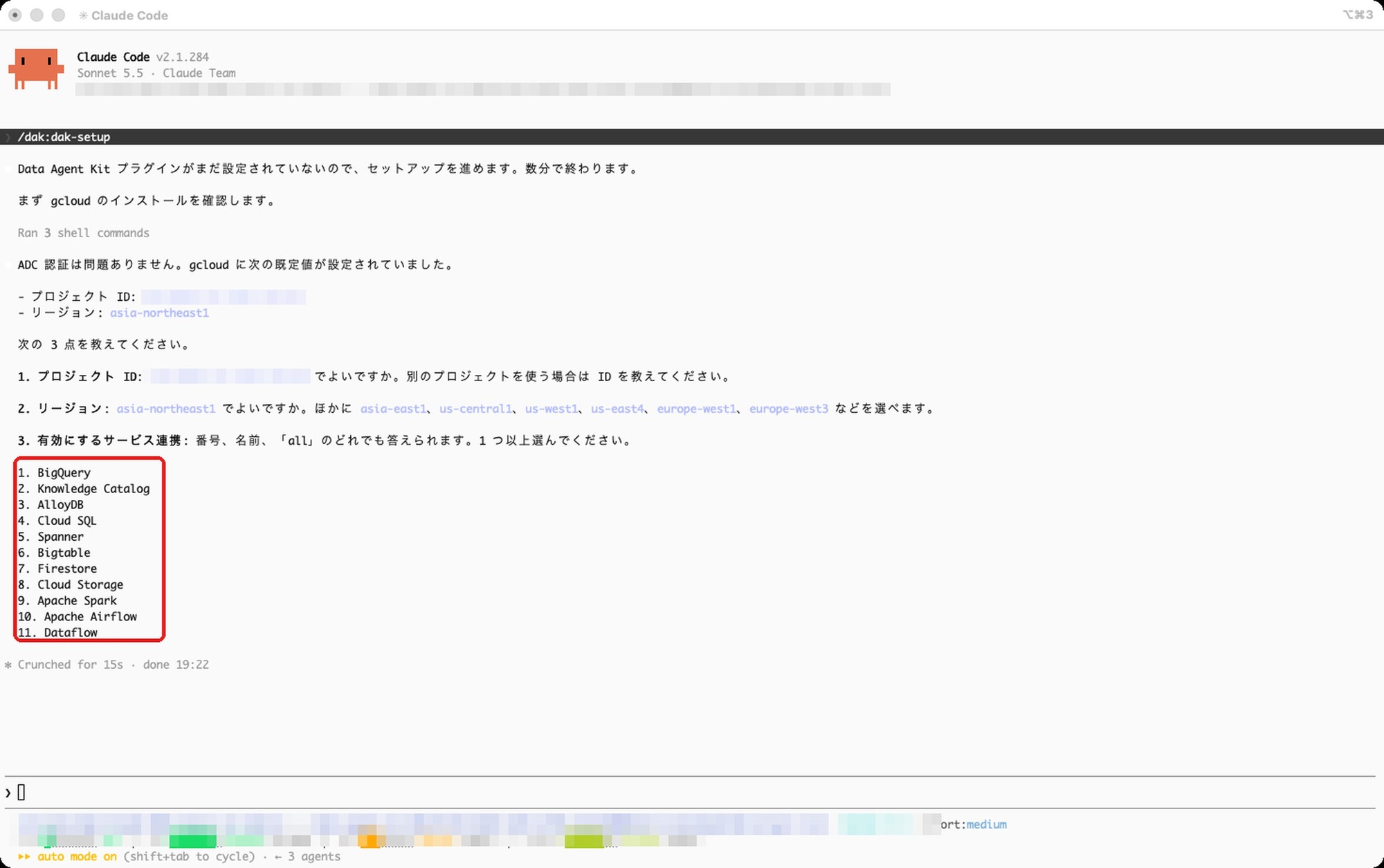Click the 'Sonnet 5.5 · Claude Team' model line
This screenshot has width=1384, height=868.
pyautogui.click(x=156, y=73)
